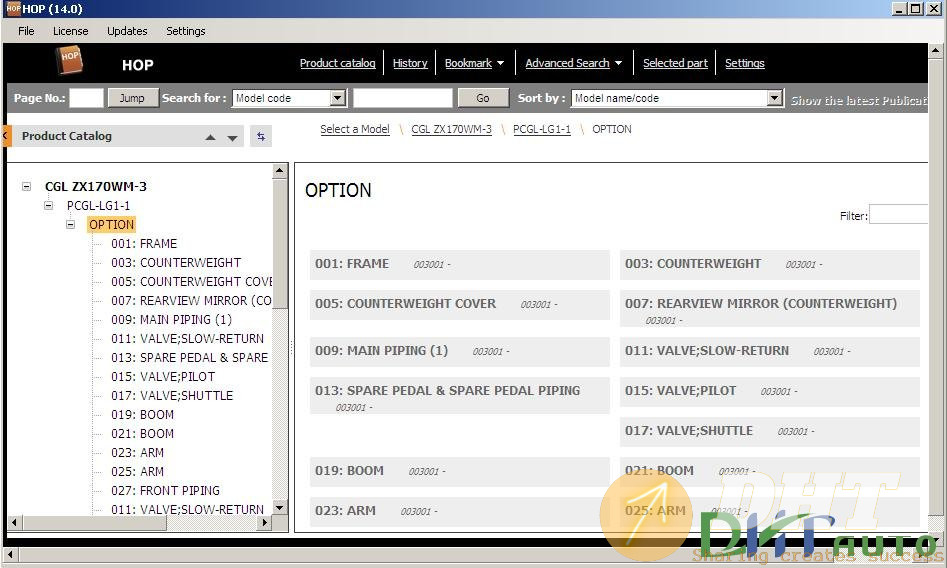Click the HOP book logo icon

click(x=69, y=60)
